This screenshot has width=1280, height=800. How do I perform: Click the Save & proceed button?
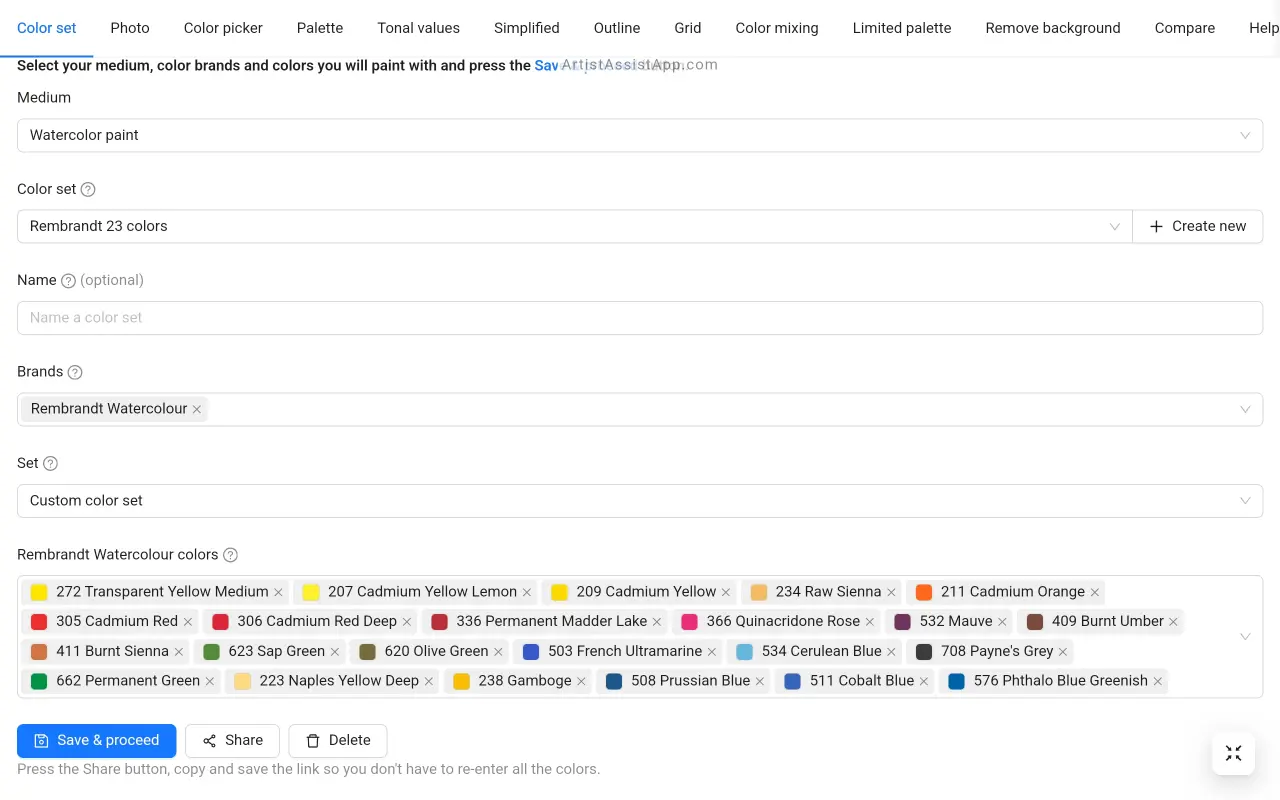pyautogui.click(x=97, y=741)
